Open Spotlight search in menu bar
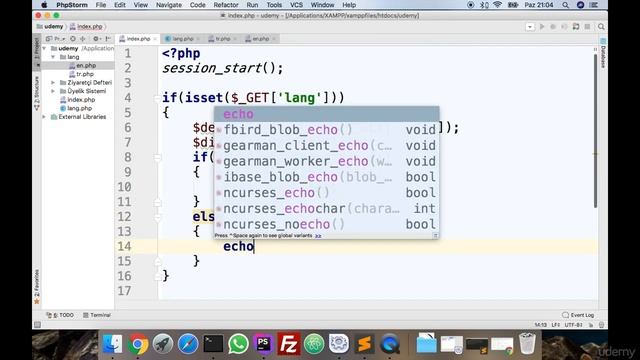 tap(565, 5)
